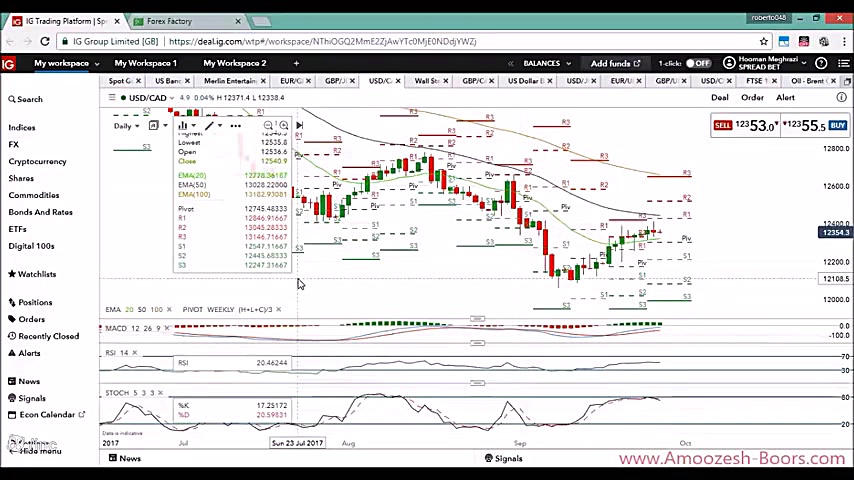Switch to My Workspace 2
Viewport: 854px width, 480px height.
coord(235,63)
